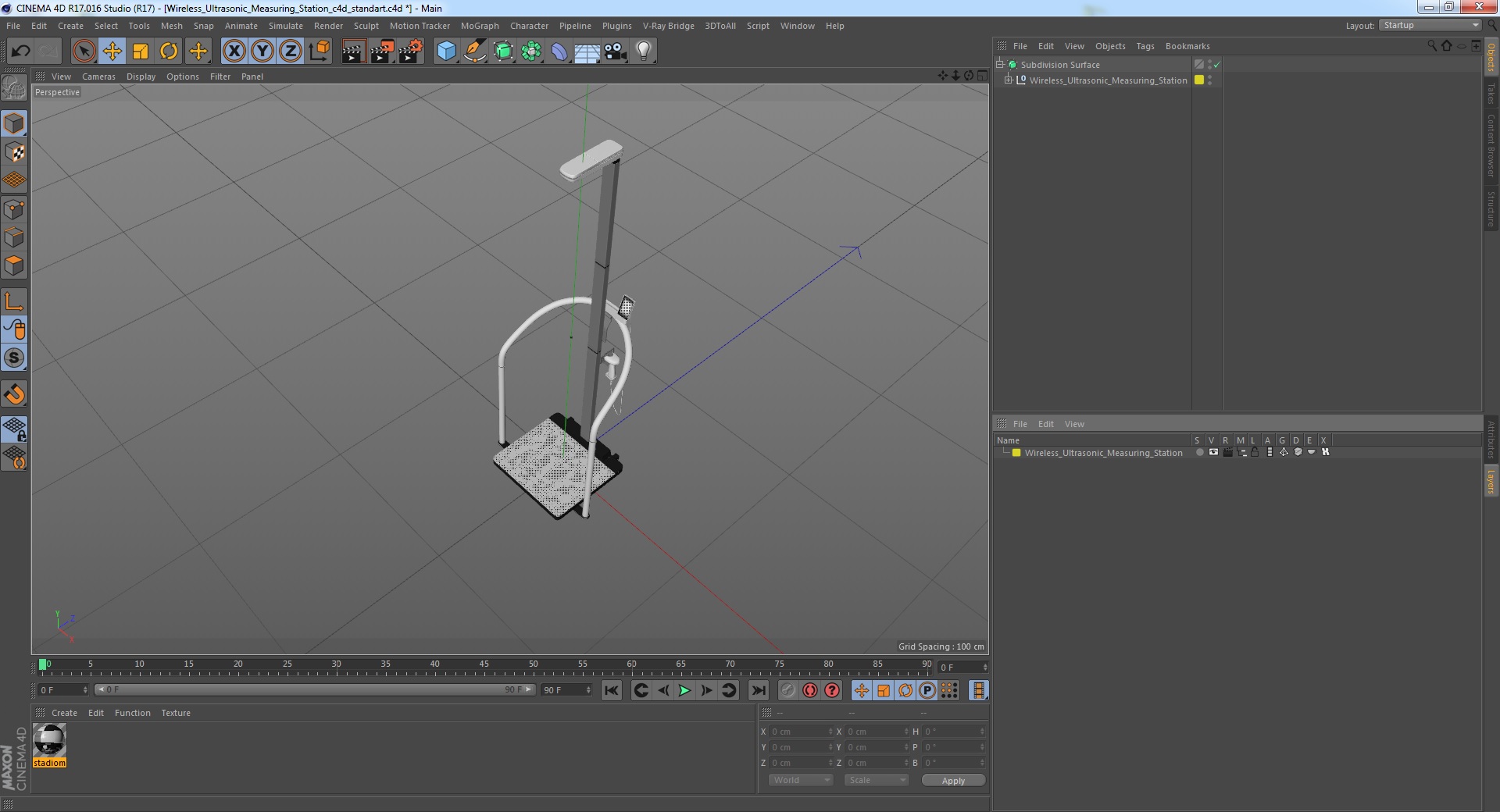
Task: Open the Layout Startup dropdown
Action: 1430,26
